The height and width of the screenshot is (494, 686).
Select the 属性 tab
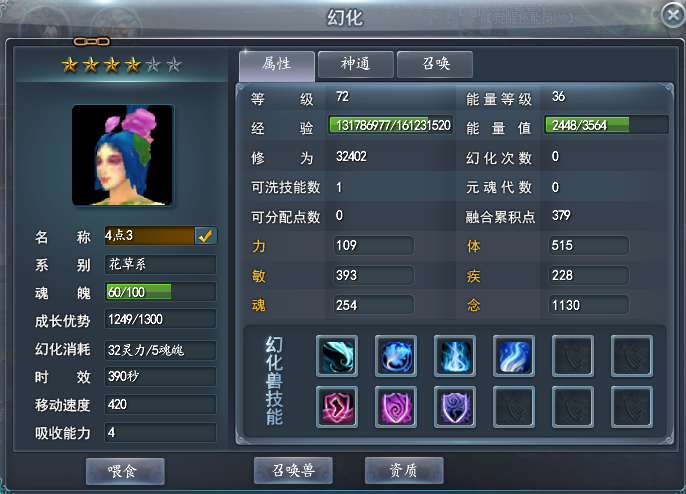[x=277, y=66]
